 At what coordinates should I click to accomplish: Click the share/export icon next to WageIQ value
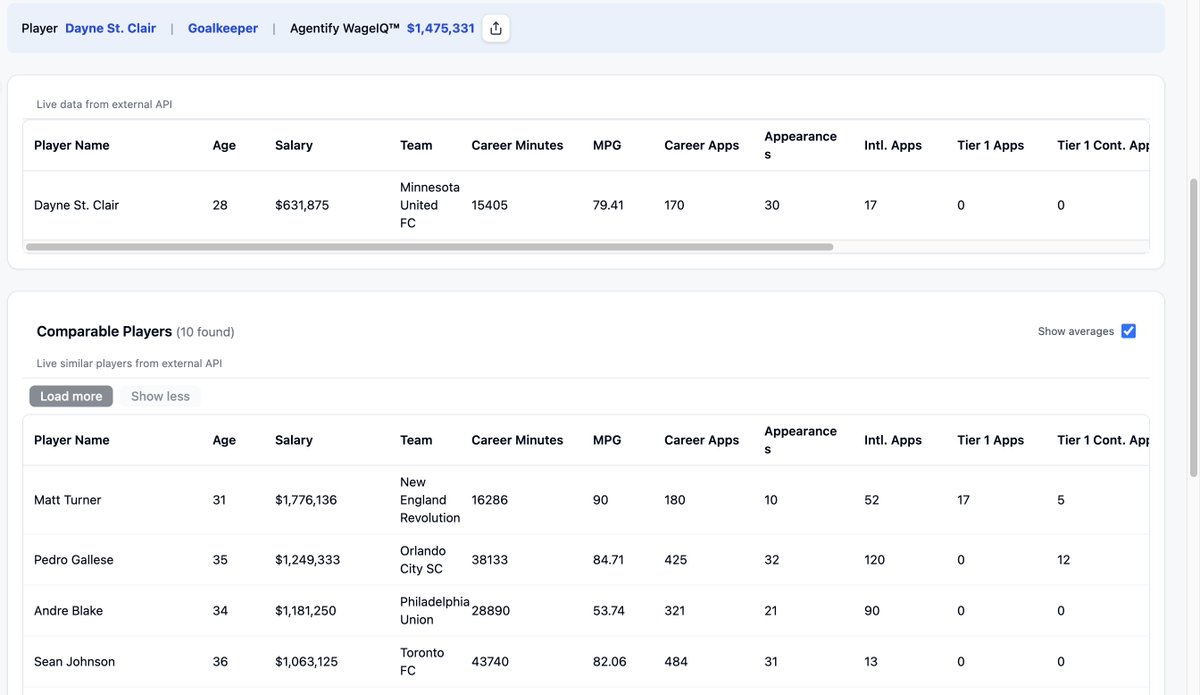496,28
